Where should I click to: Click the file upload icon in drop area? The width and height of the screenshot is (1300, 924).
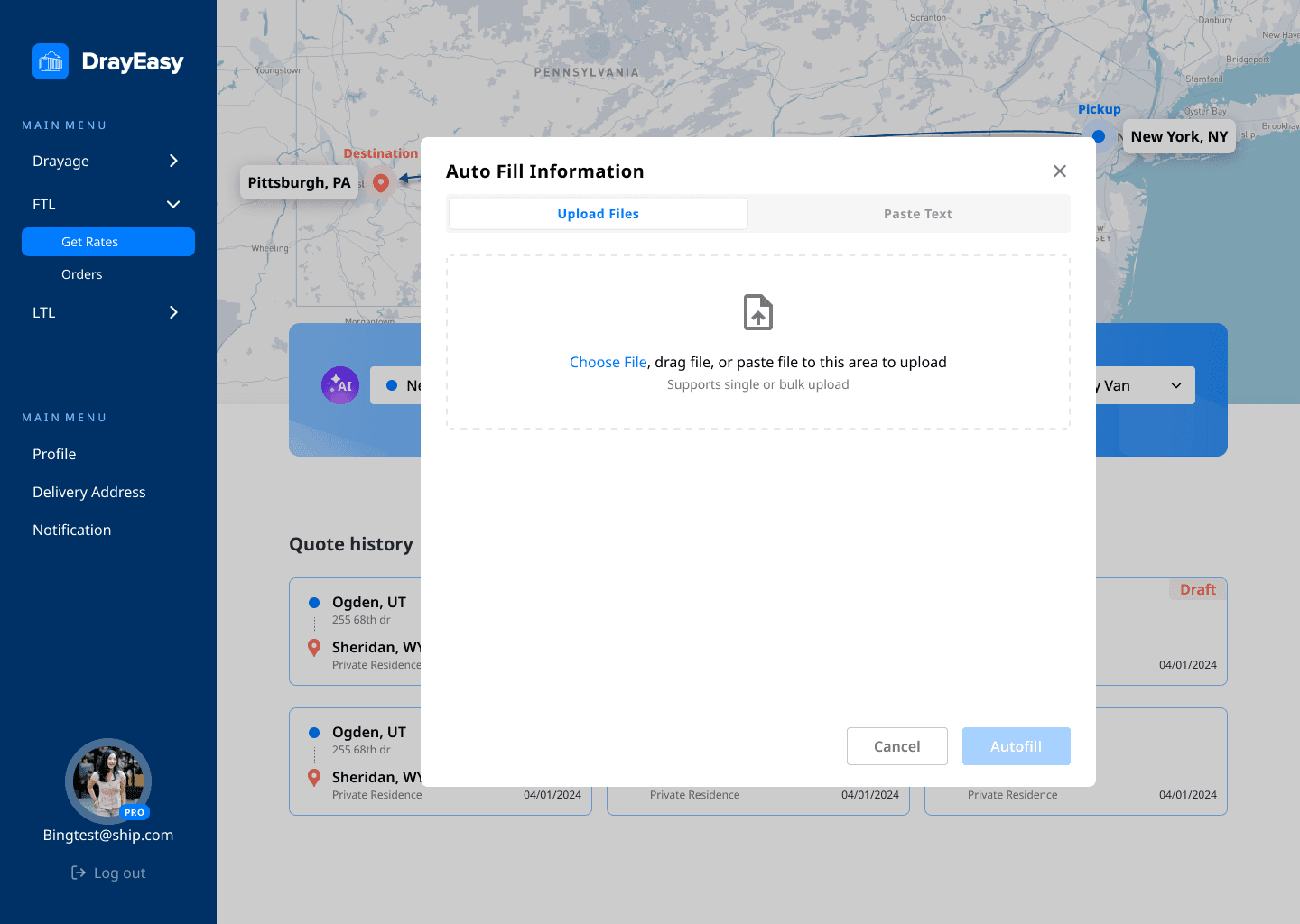click(x=758, y=312)
